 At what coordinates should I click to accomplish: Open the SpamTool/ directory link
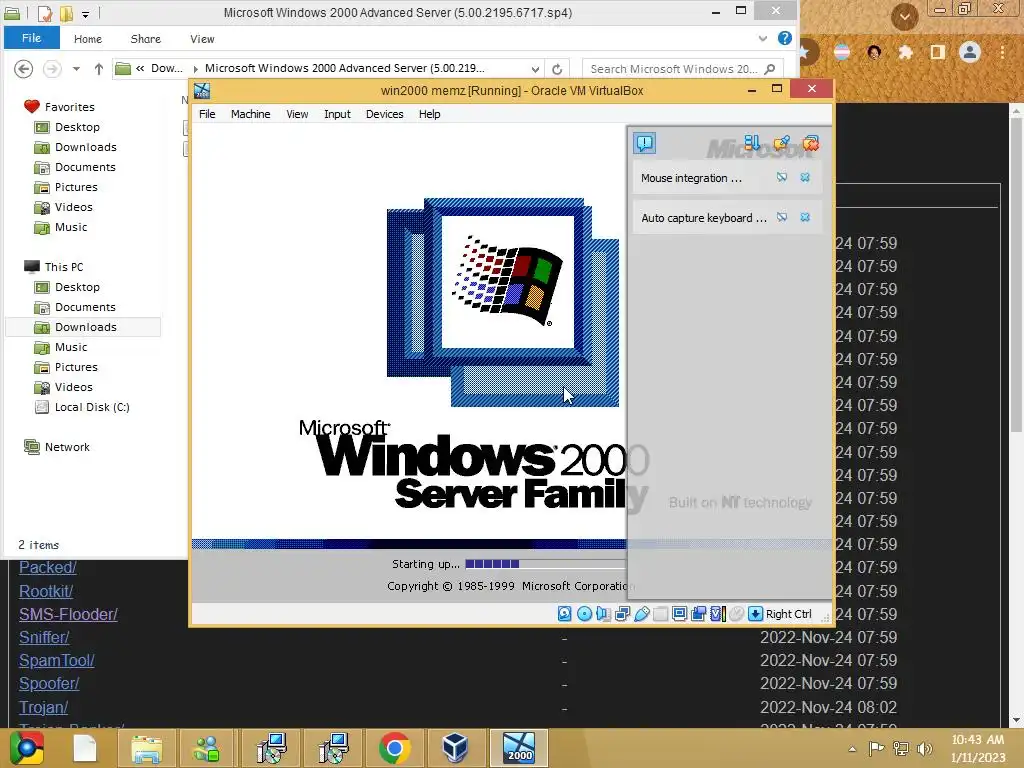click(x=56, y=660)
